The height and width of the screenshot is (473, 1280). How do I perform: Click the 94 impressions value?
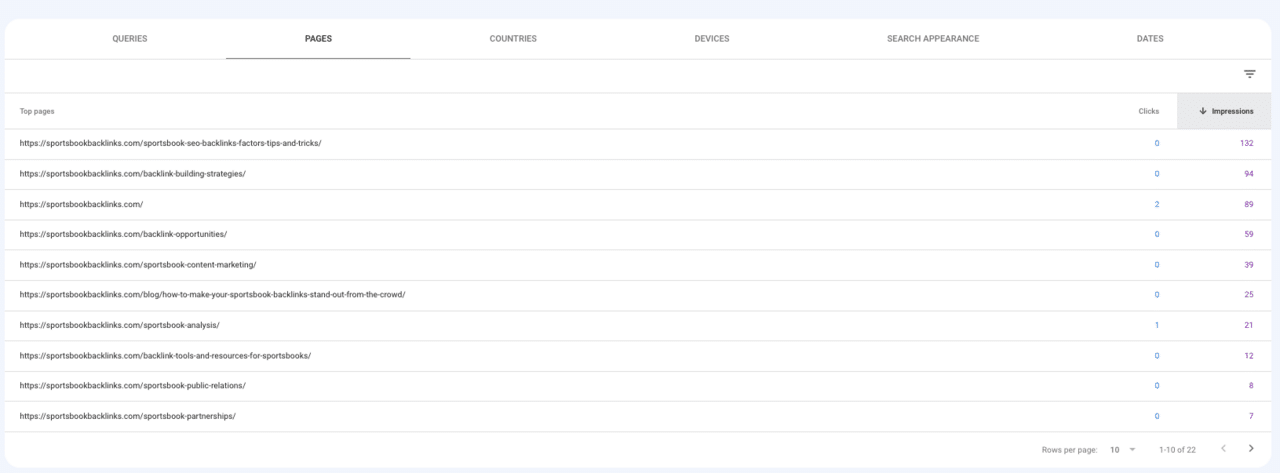pyautogui.click(x=1249, y=174)
